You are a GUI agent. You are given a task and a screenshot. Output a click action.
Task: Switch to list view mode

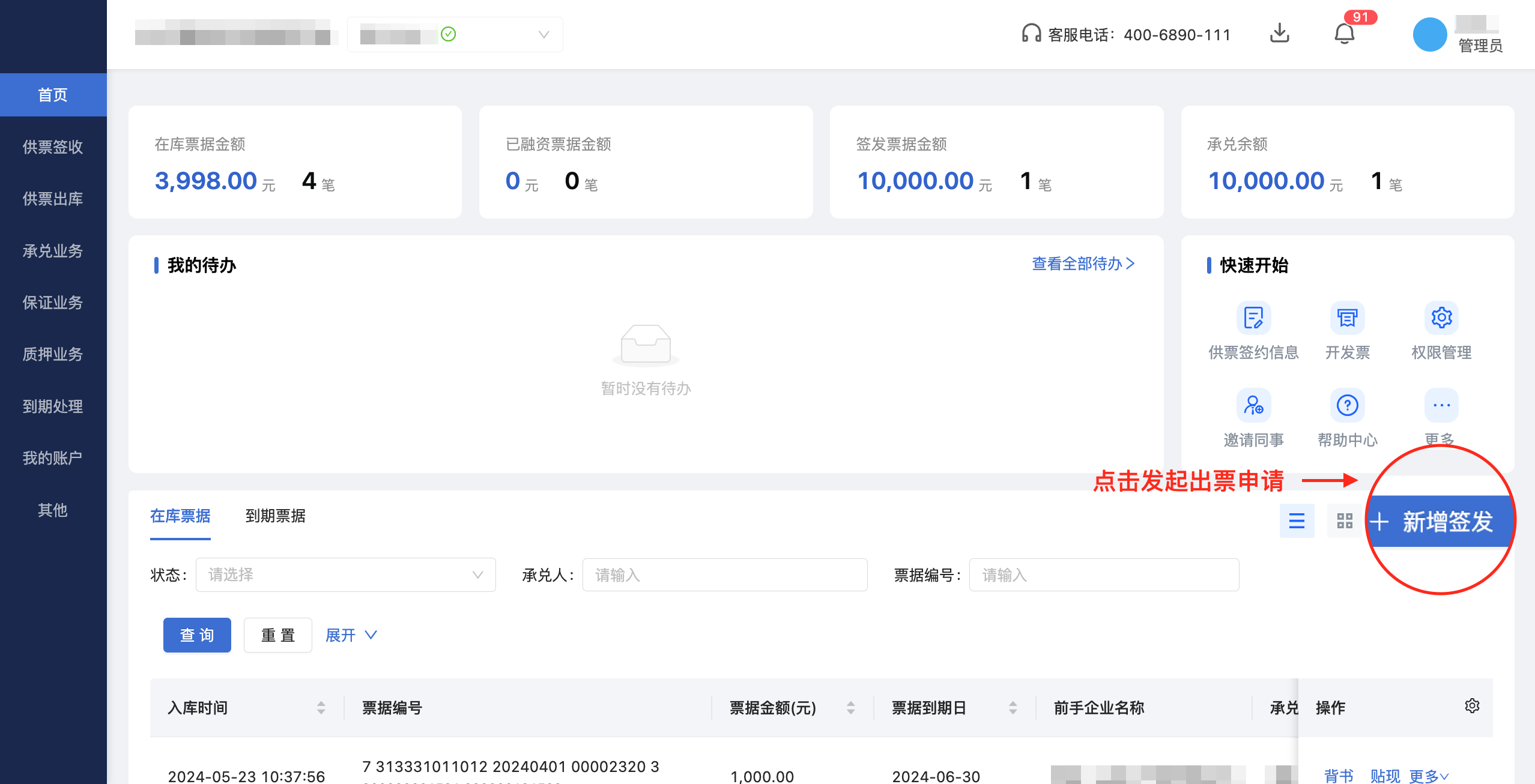point(1297,521)
